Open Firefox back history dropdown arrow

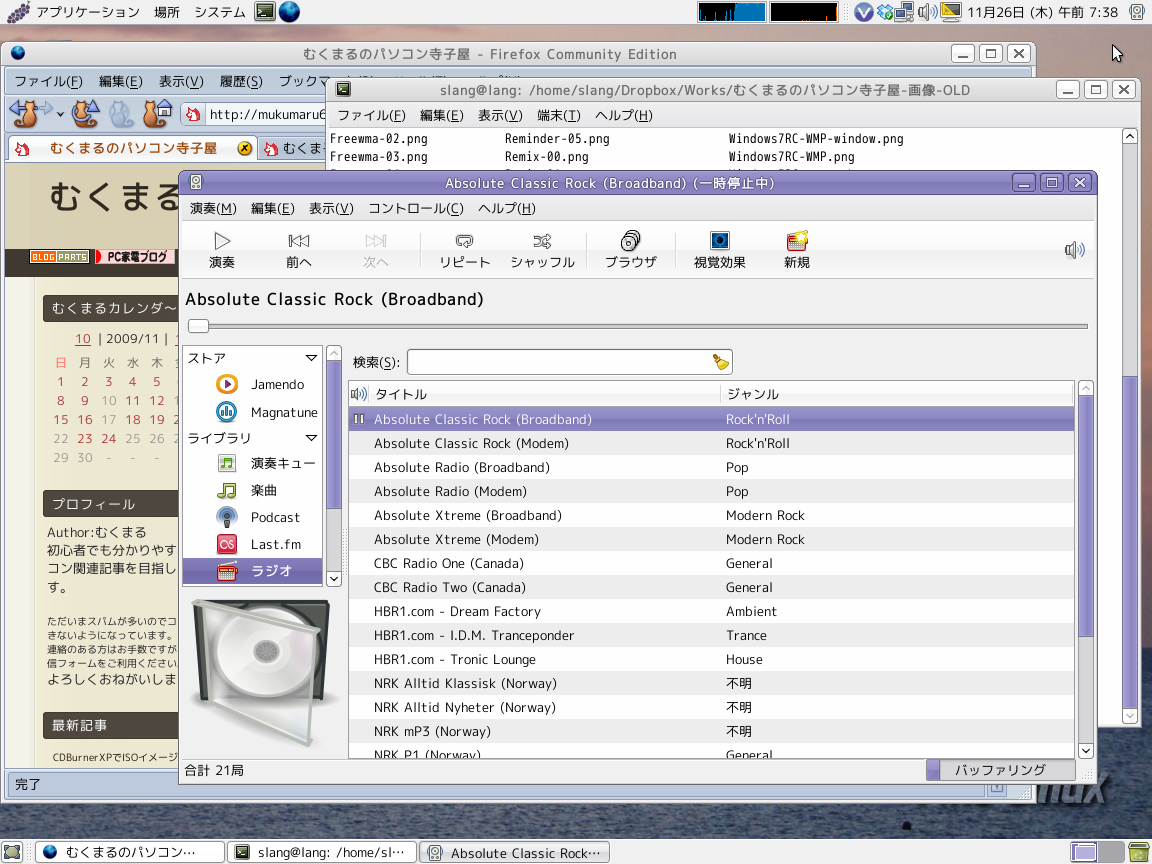click(60, 115)
